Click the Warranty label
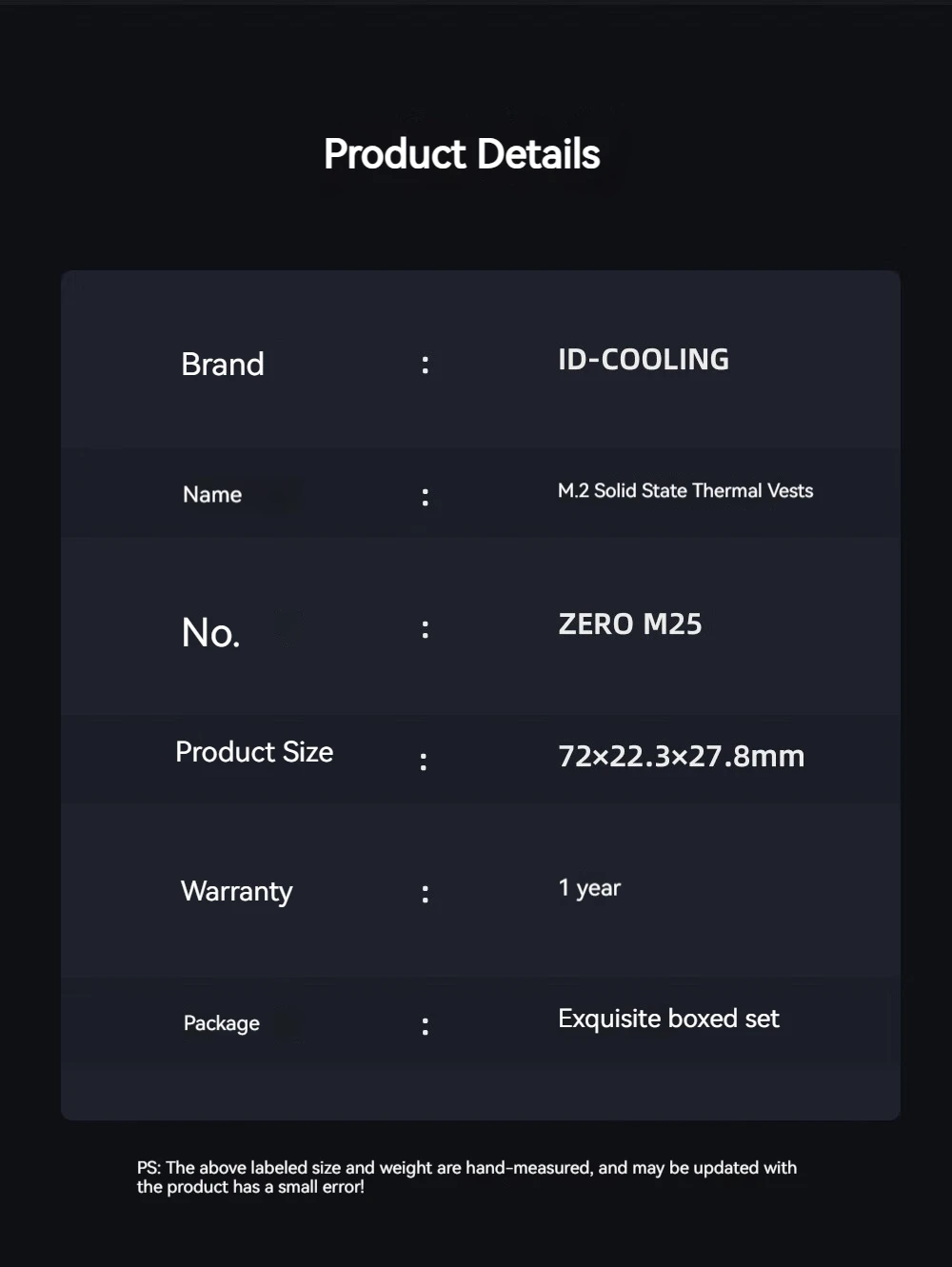This screenshot has width=952, height=1267. tap(237, 892)
